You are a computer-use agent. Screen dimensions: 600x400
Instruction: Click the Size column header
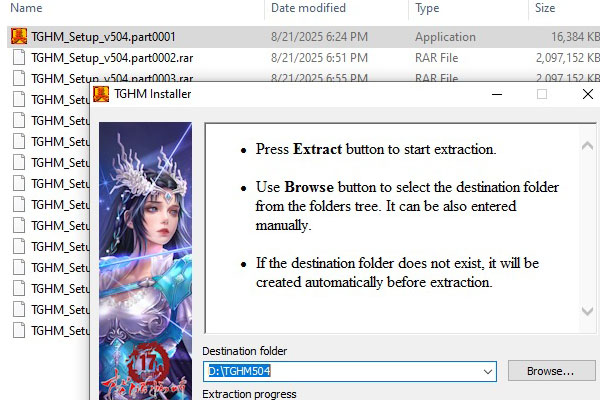coord(545,8)
